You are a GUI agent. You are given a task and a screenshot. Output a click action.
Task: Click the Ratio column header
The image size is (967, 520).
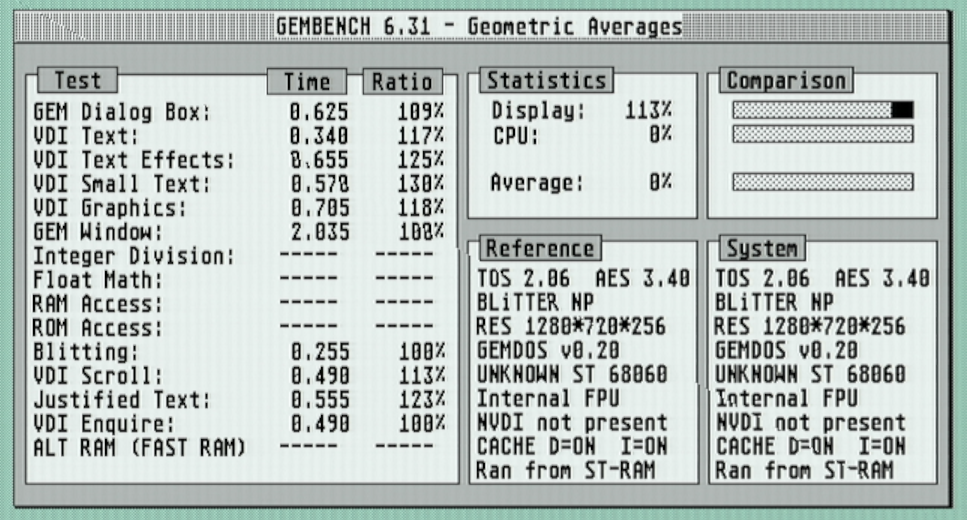pyautogui.click(x=402, y=81)
